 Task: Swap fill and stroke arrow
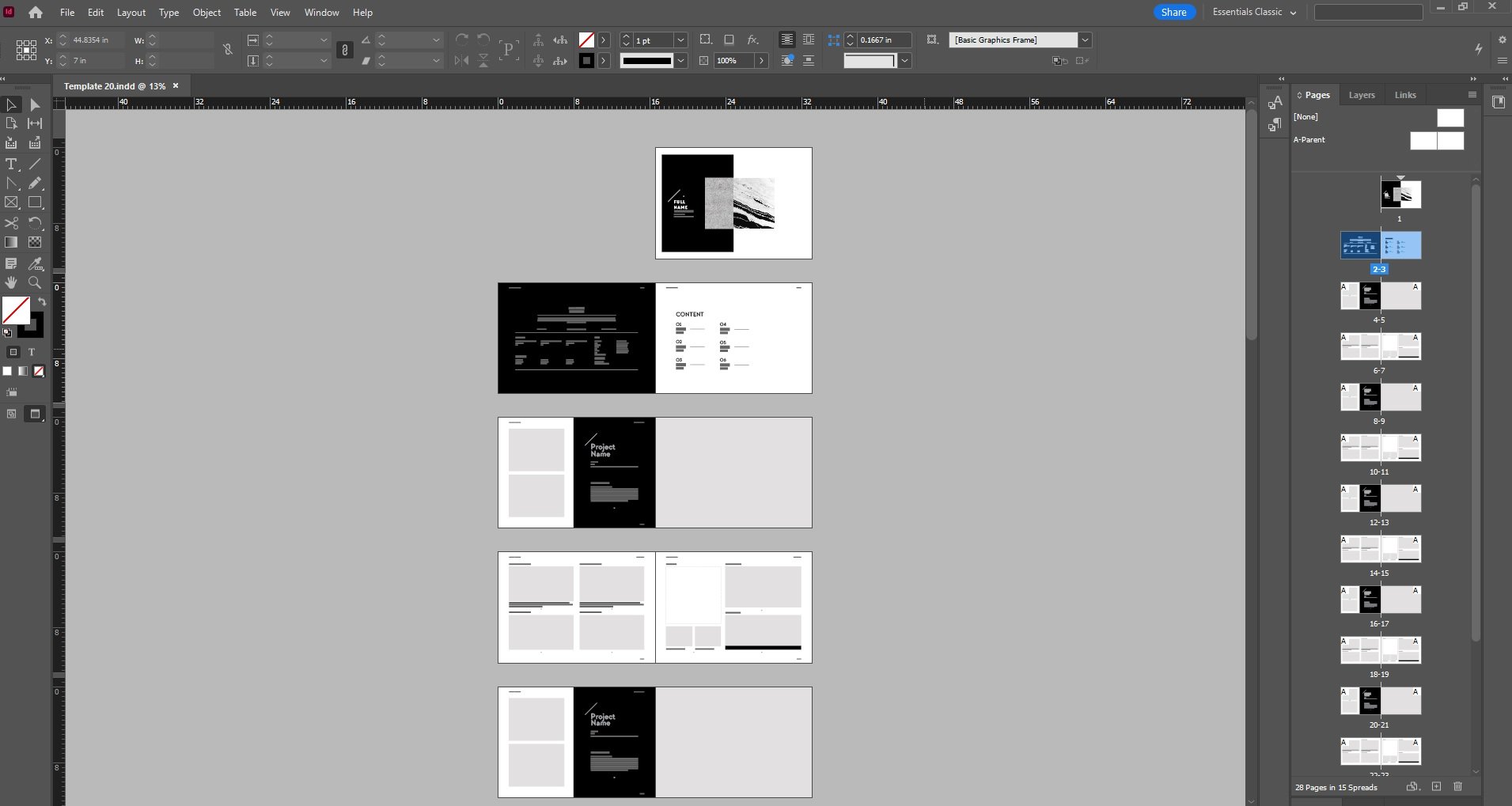tap(42, 301)
